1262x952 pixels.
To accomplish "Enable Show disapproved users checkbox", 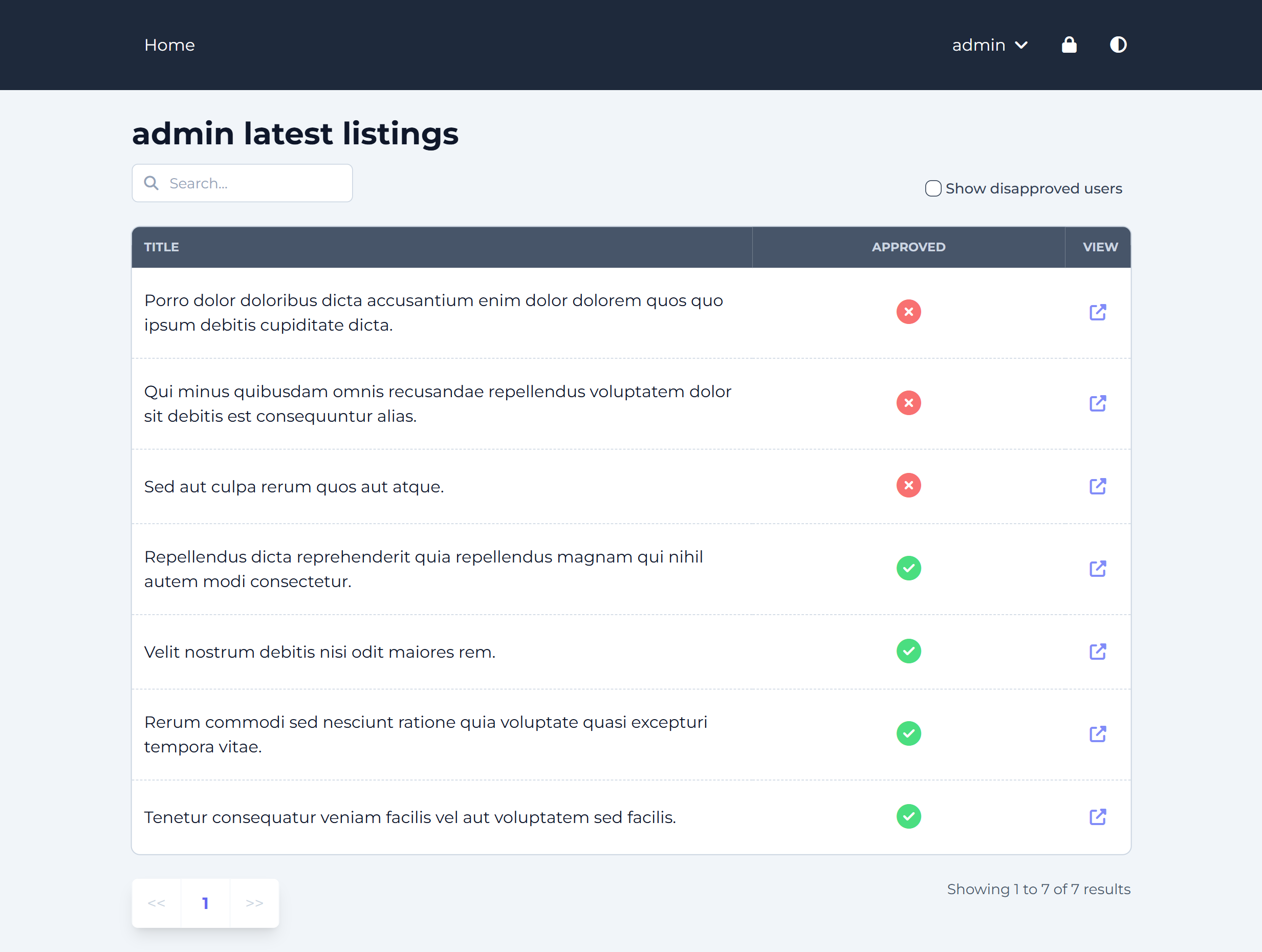I will (933, 188).
